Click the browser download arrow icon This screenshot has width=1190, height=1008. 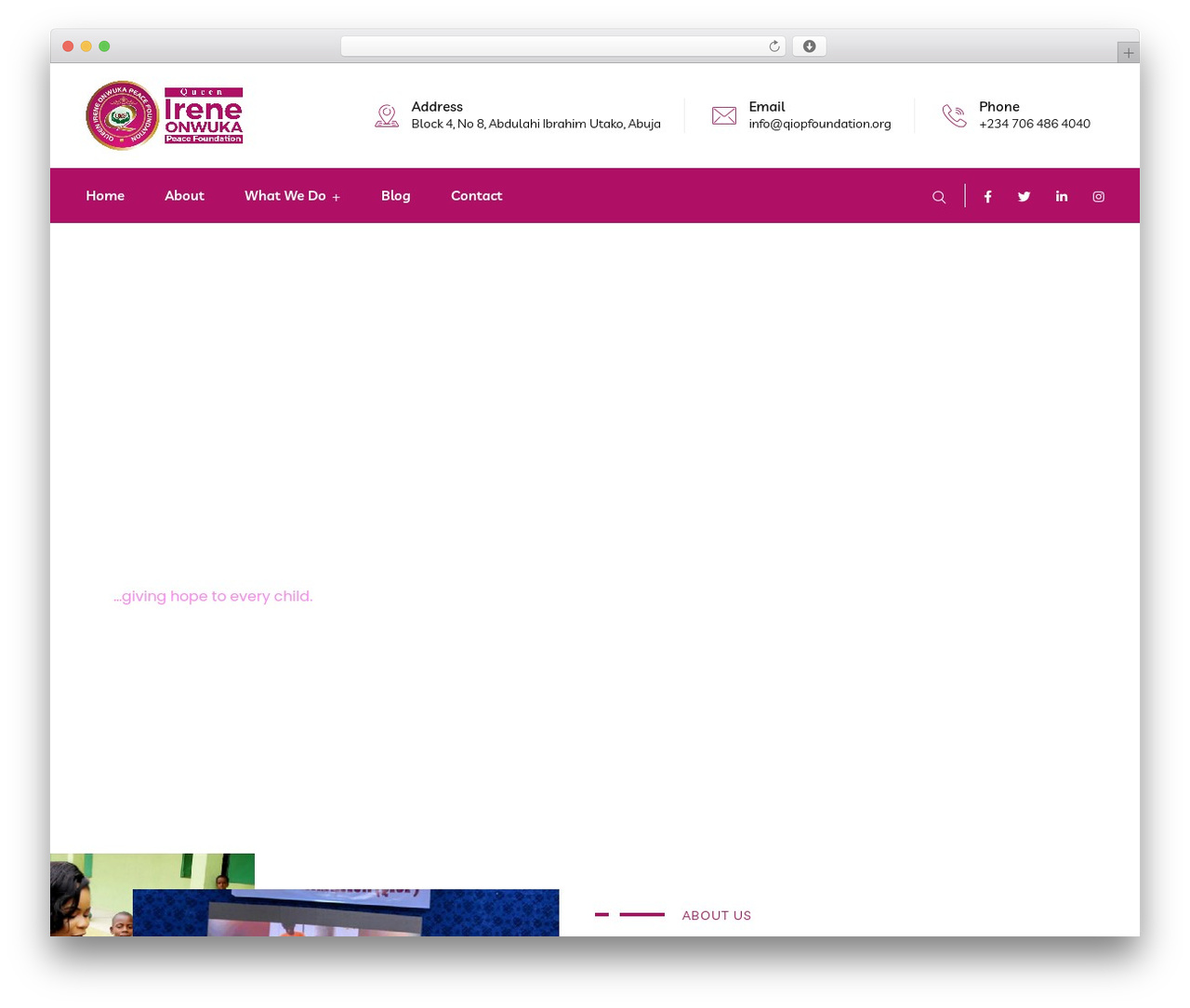tap(809, 46)
